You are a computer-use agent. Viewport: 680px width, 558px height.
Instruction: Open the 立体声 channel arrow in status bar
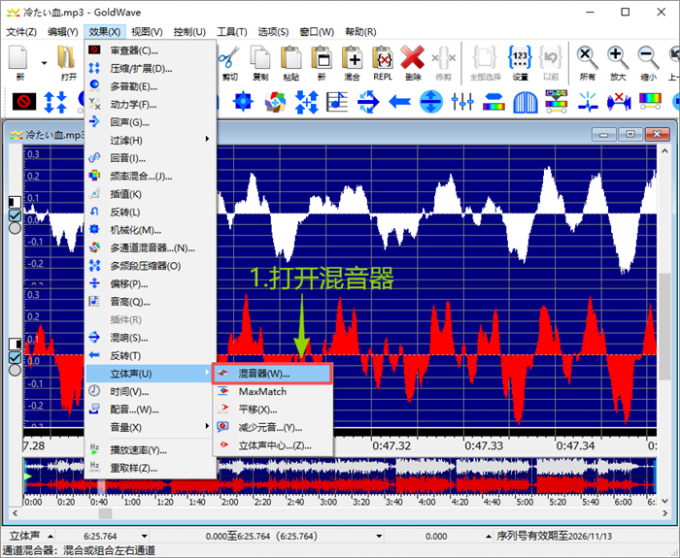(x=50, y=536)
